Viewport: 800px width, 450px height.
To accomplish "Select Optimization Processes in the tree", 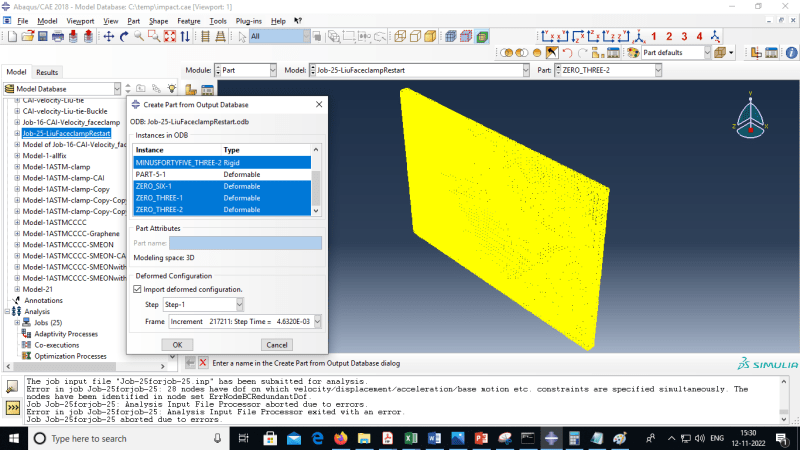I will tap(70, 356).
